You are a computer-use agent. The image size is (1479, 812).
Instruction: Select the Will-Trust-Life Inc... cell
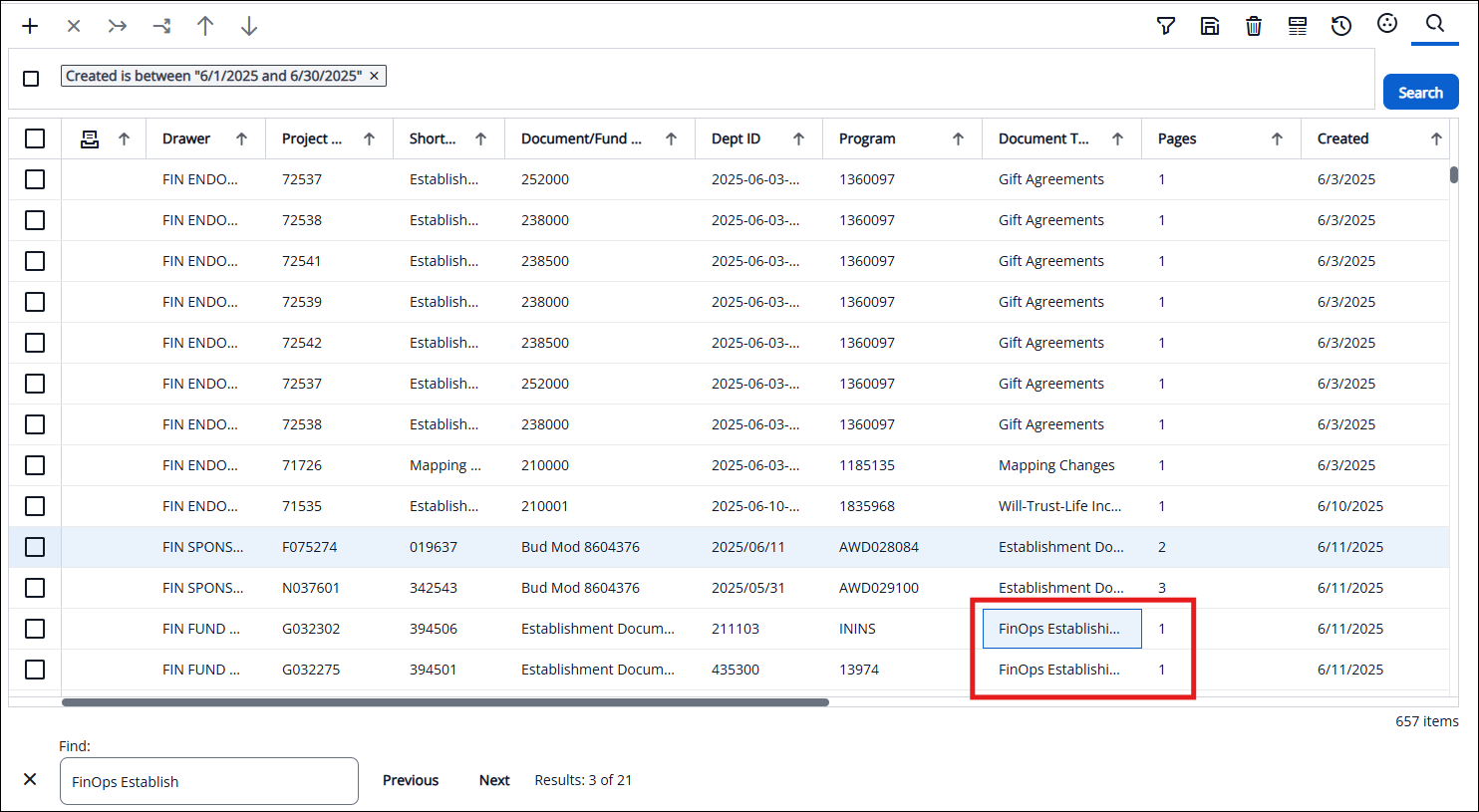(1059, 506)
